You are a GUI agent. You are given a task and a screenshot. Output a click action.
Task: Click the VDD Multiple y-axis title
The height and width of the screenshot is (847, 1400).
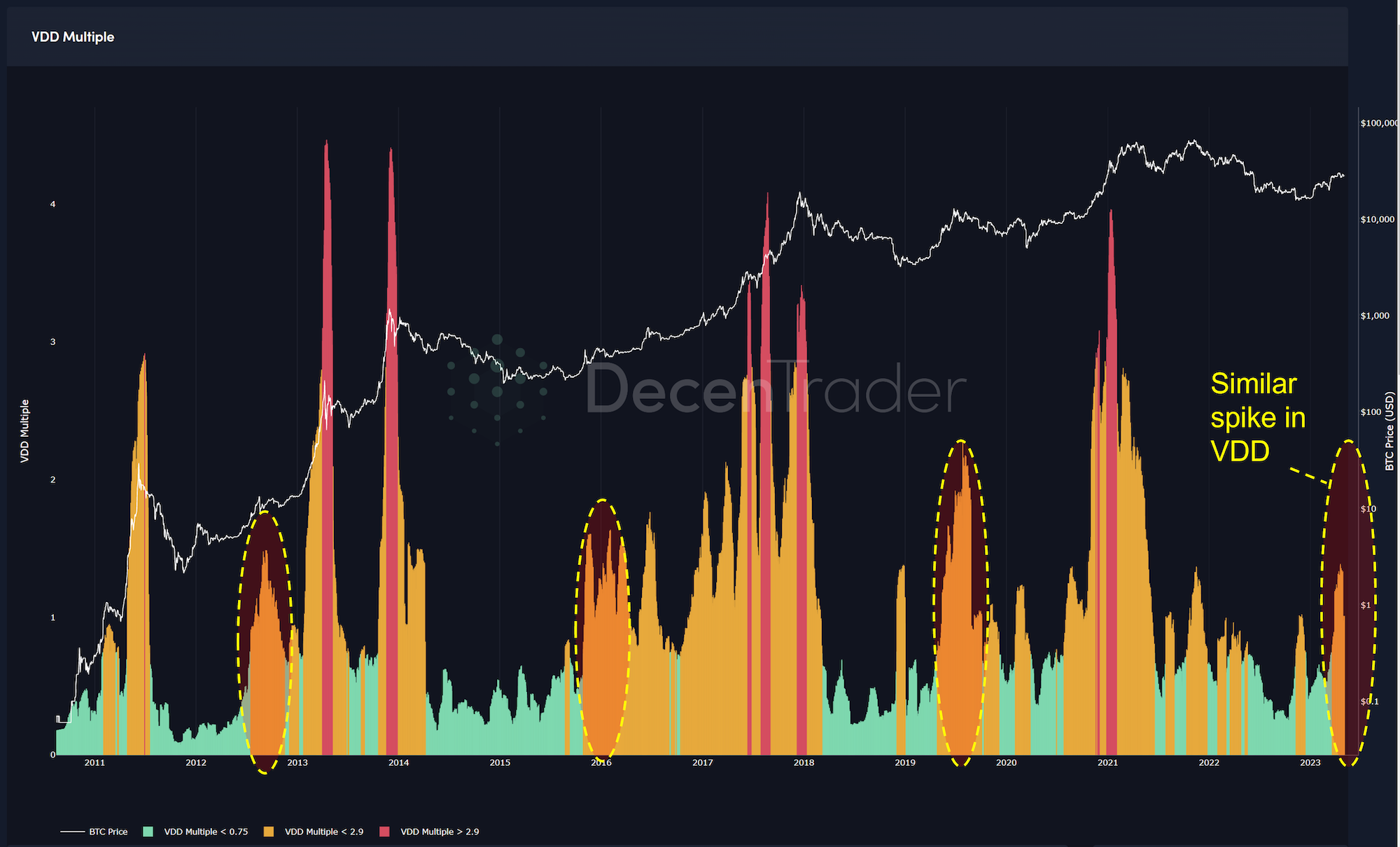pyautogui.click(x=24, y=430)
